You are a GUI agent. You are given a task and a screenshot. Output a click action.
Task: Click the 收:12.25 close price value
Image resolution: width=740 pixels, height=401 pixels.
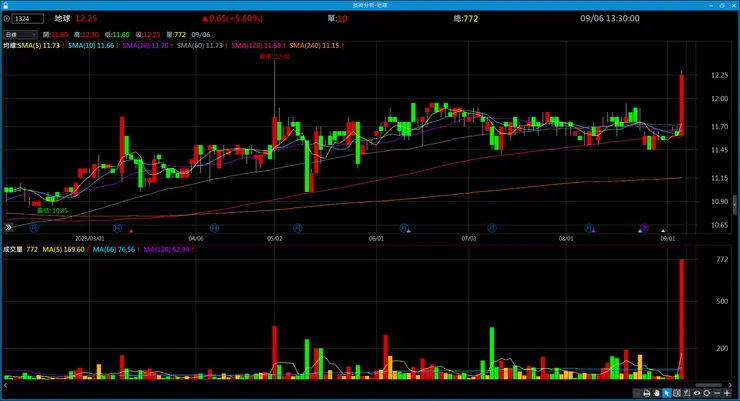click(x=148, y=35)
